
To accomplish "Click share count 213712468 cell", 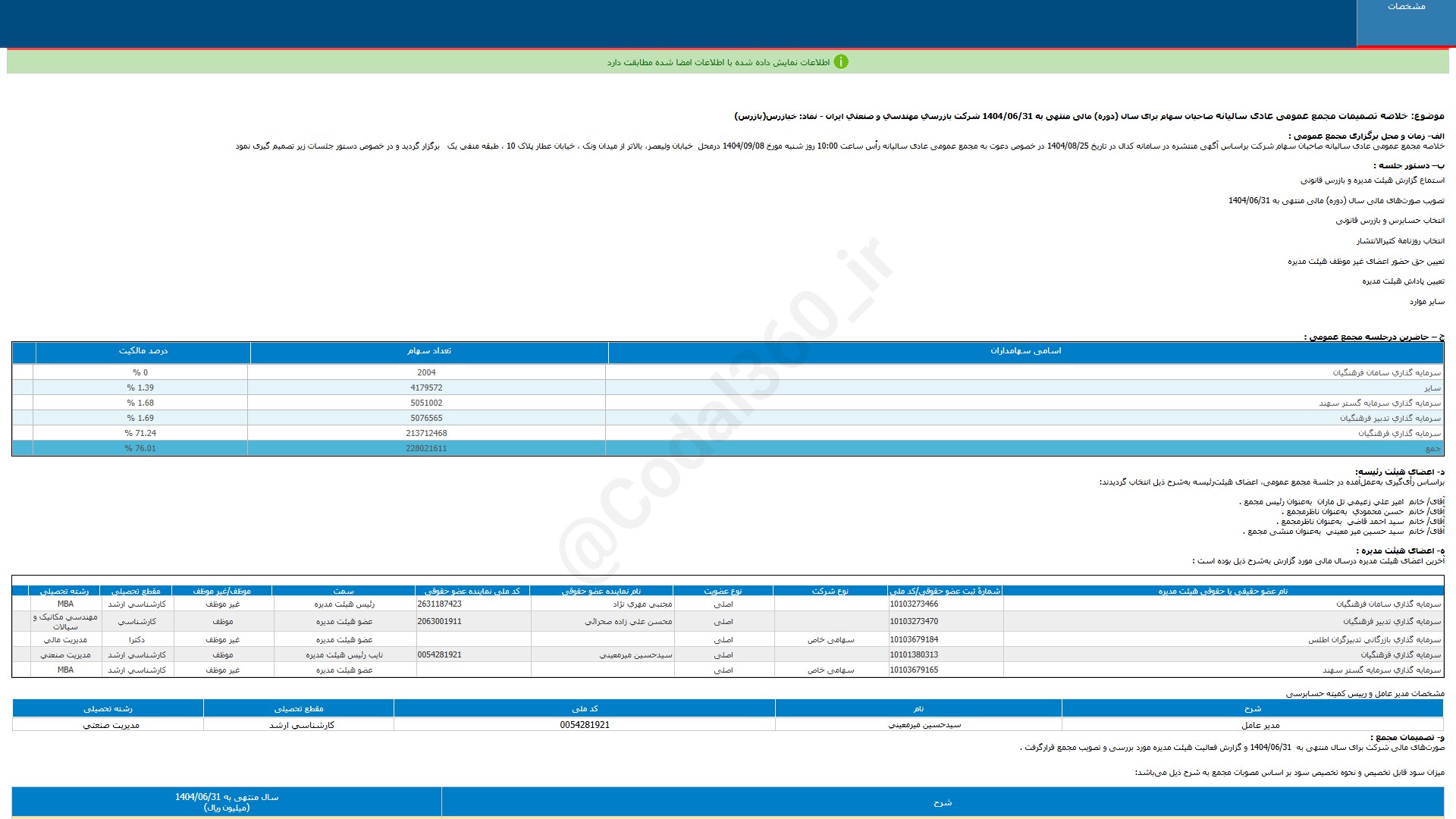I will coord(426,434).
